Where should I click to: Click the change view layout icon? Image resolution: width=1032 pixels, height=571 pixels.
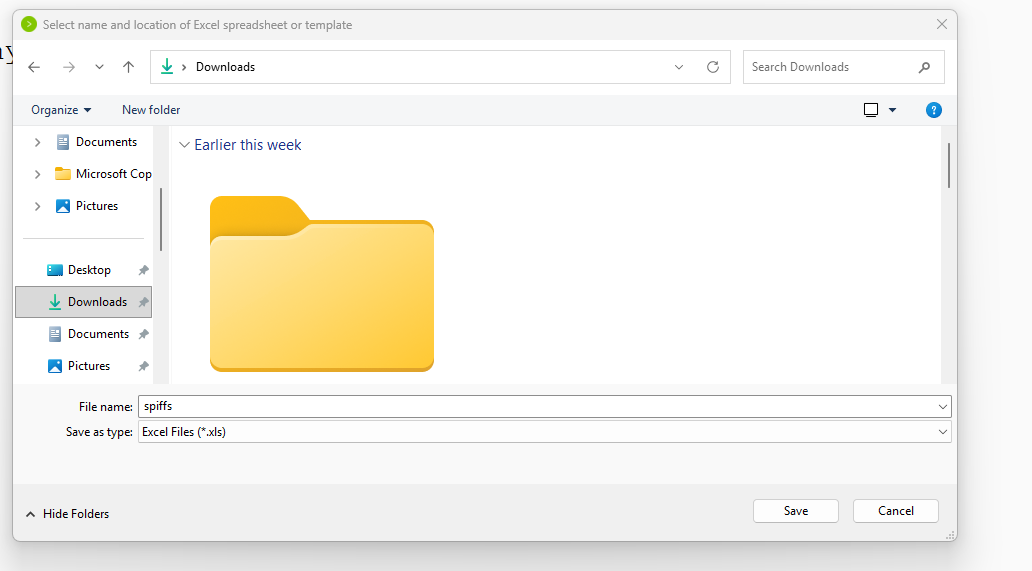871,110
